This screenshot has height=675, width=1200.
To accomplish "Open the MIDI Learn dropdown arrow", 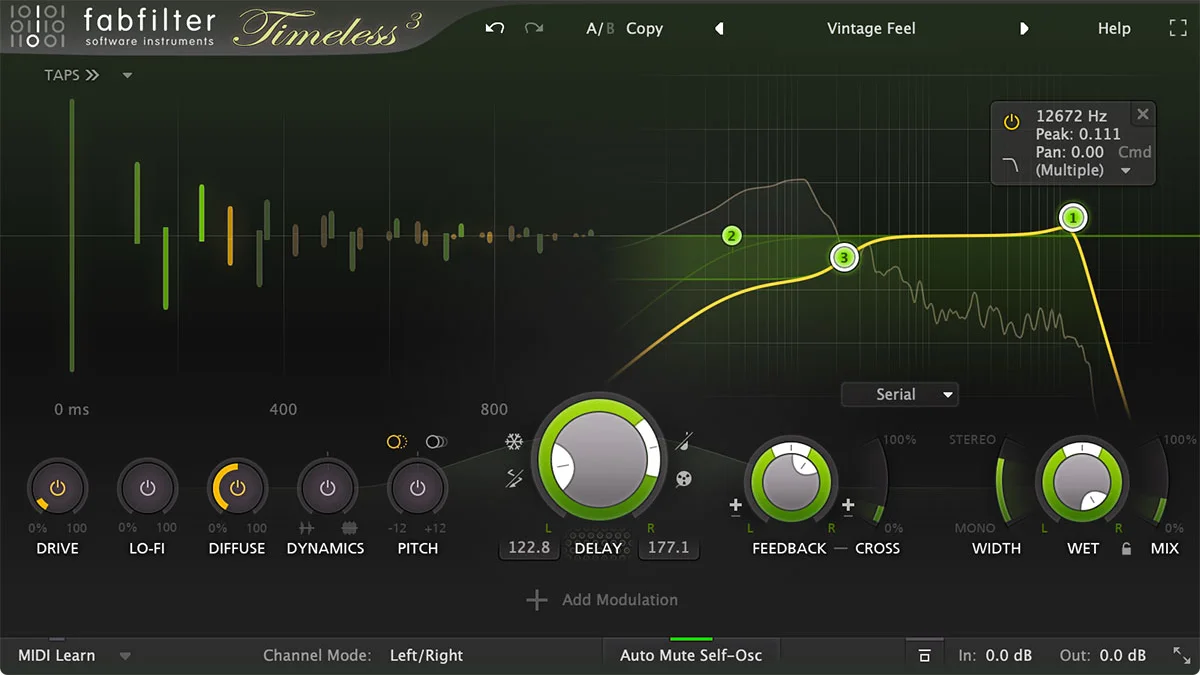I will tap(125, 655).
